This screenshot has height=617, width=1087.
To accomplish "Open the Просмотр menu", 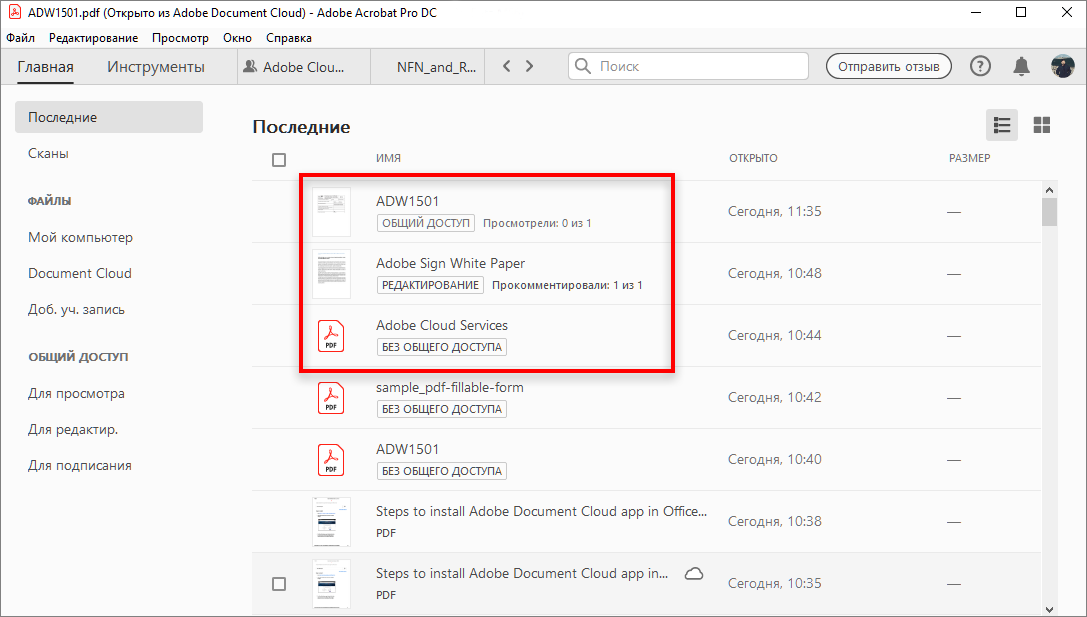I will click(180, 38).
